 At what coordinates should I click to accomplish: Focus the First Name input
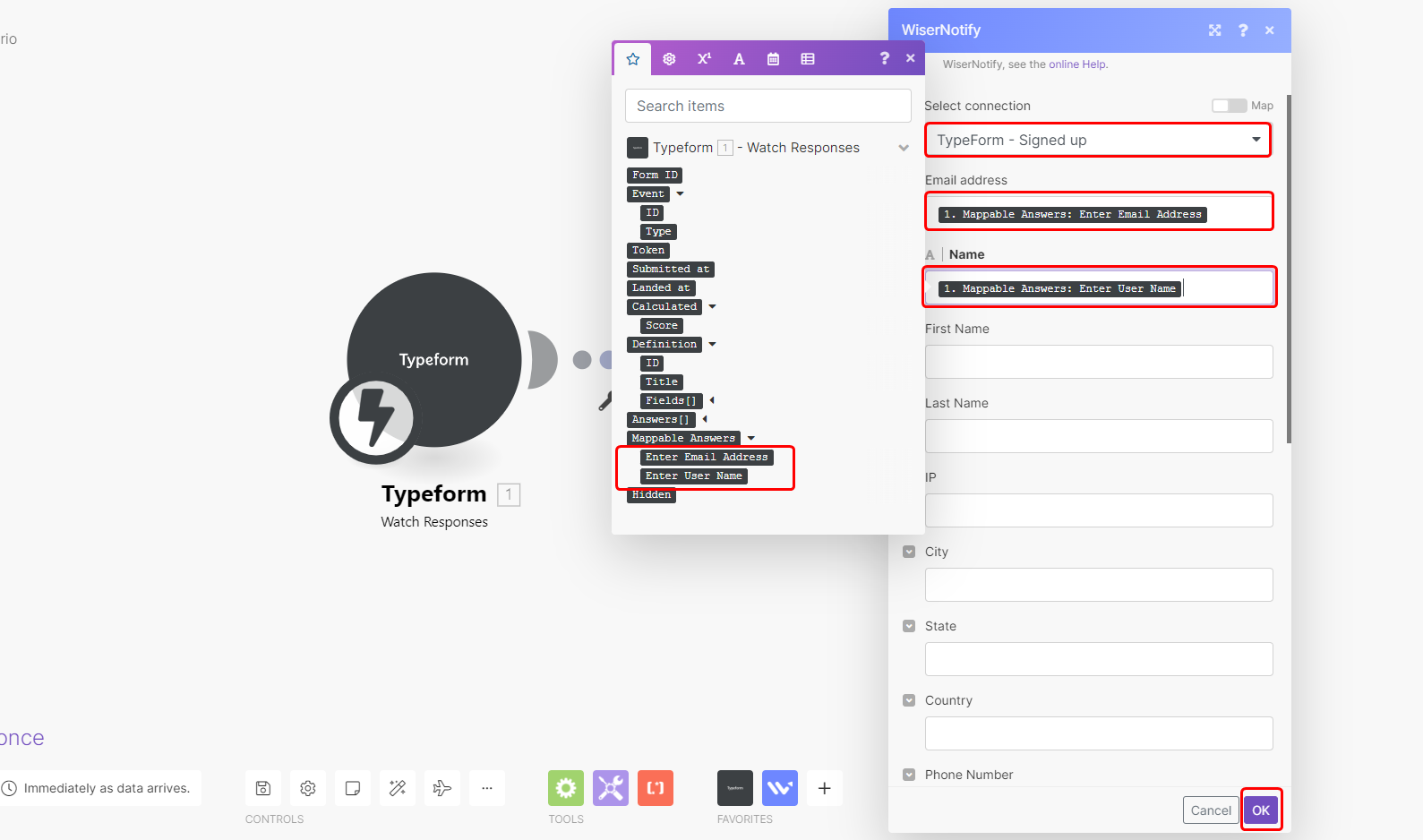1099,362
